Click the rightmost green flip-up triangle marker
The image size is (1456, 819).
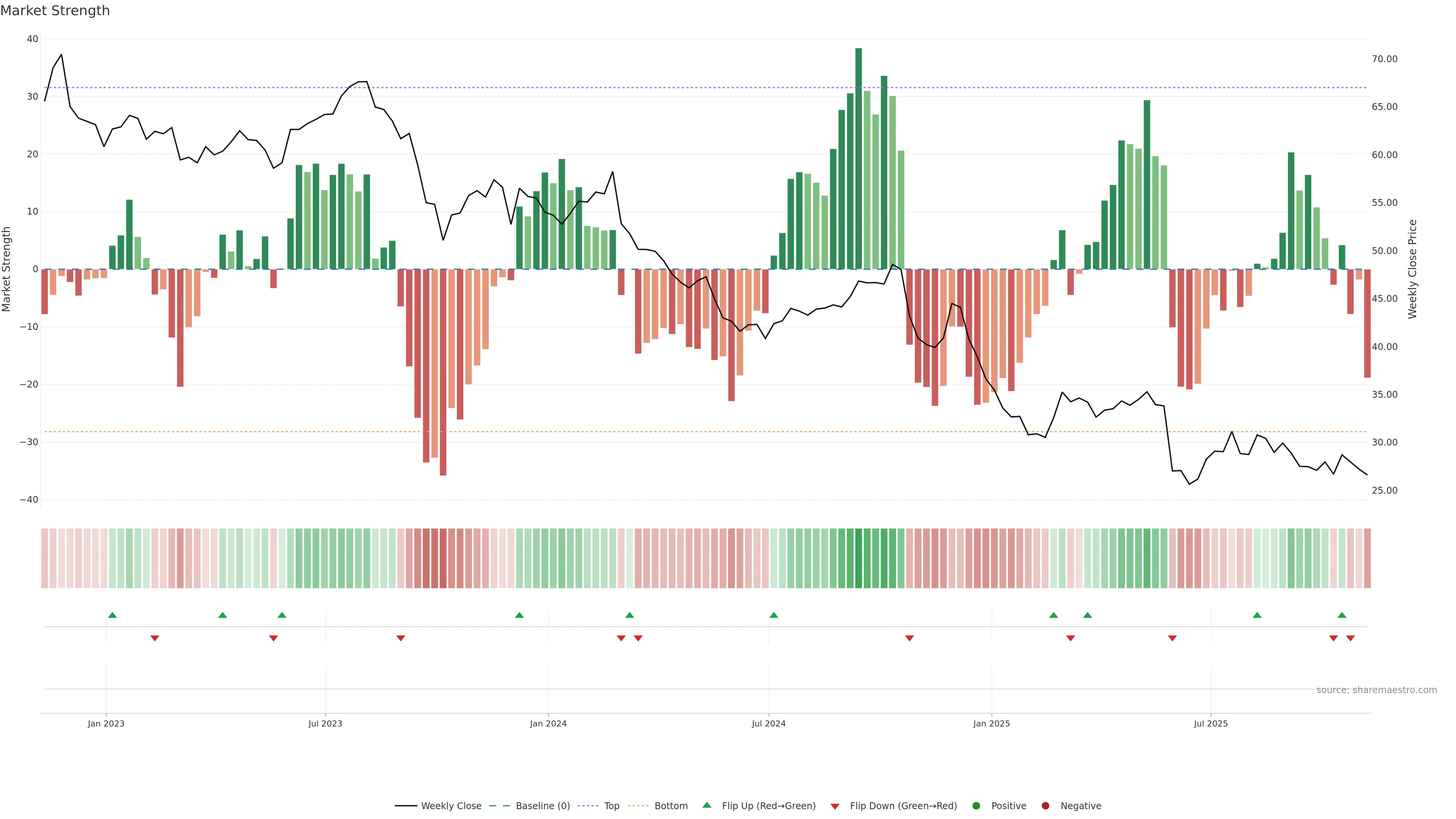pos(1342,615)
